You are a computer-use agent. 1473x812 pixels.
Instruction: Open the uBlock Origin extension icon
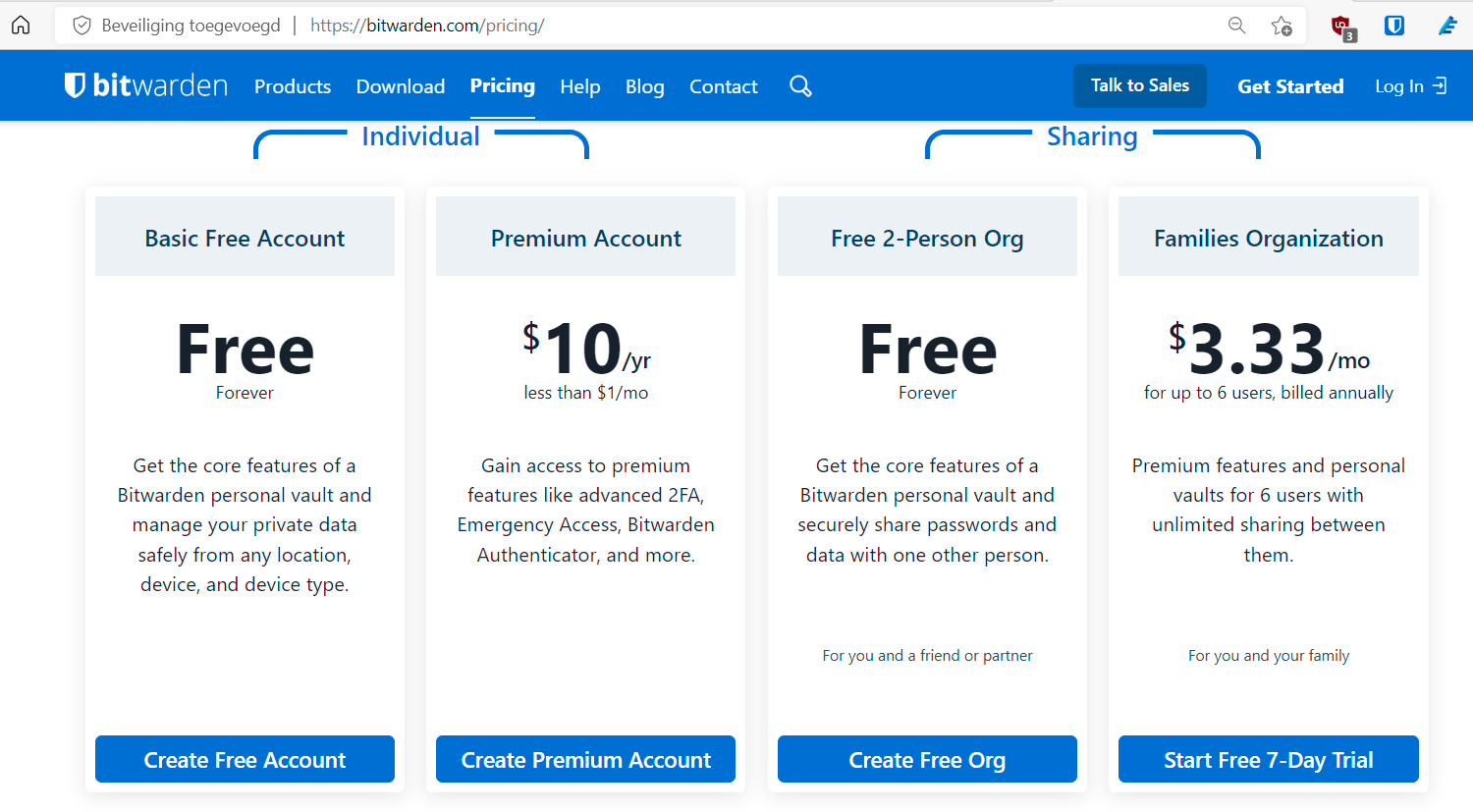1342,27
